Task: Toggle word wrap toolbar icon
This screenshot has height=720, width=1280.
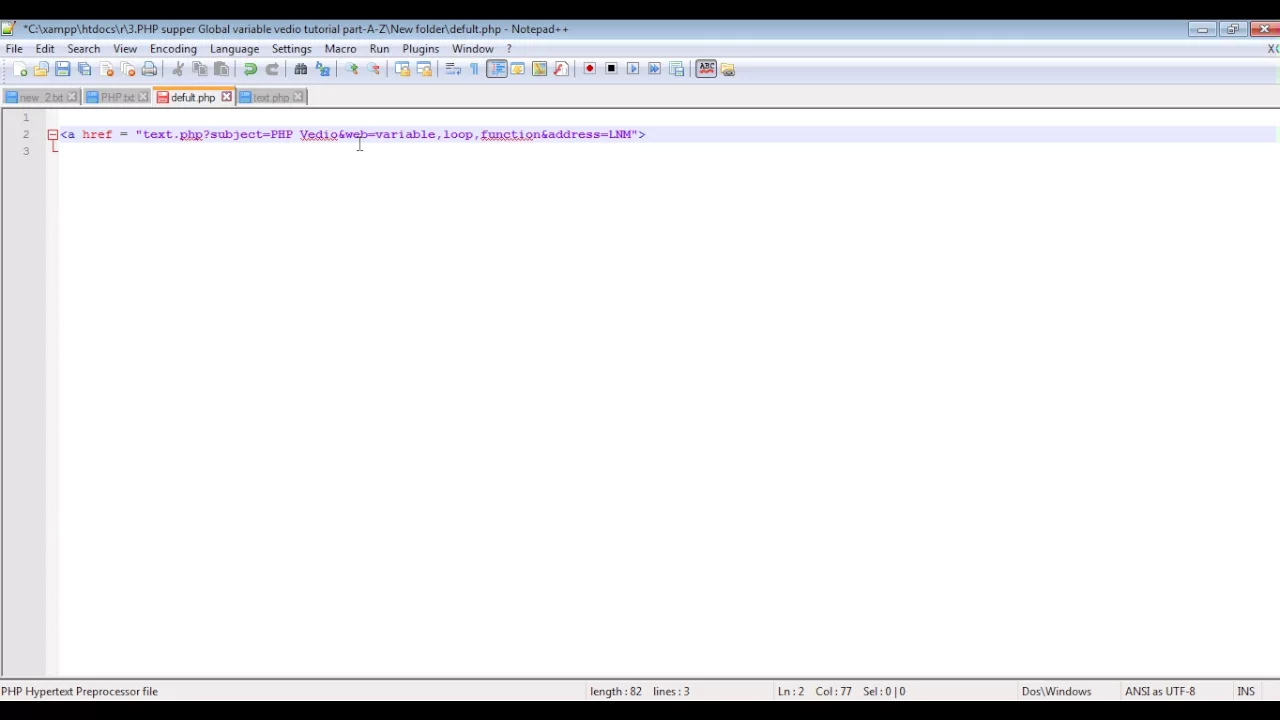Action: [452, 69]
